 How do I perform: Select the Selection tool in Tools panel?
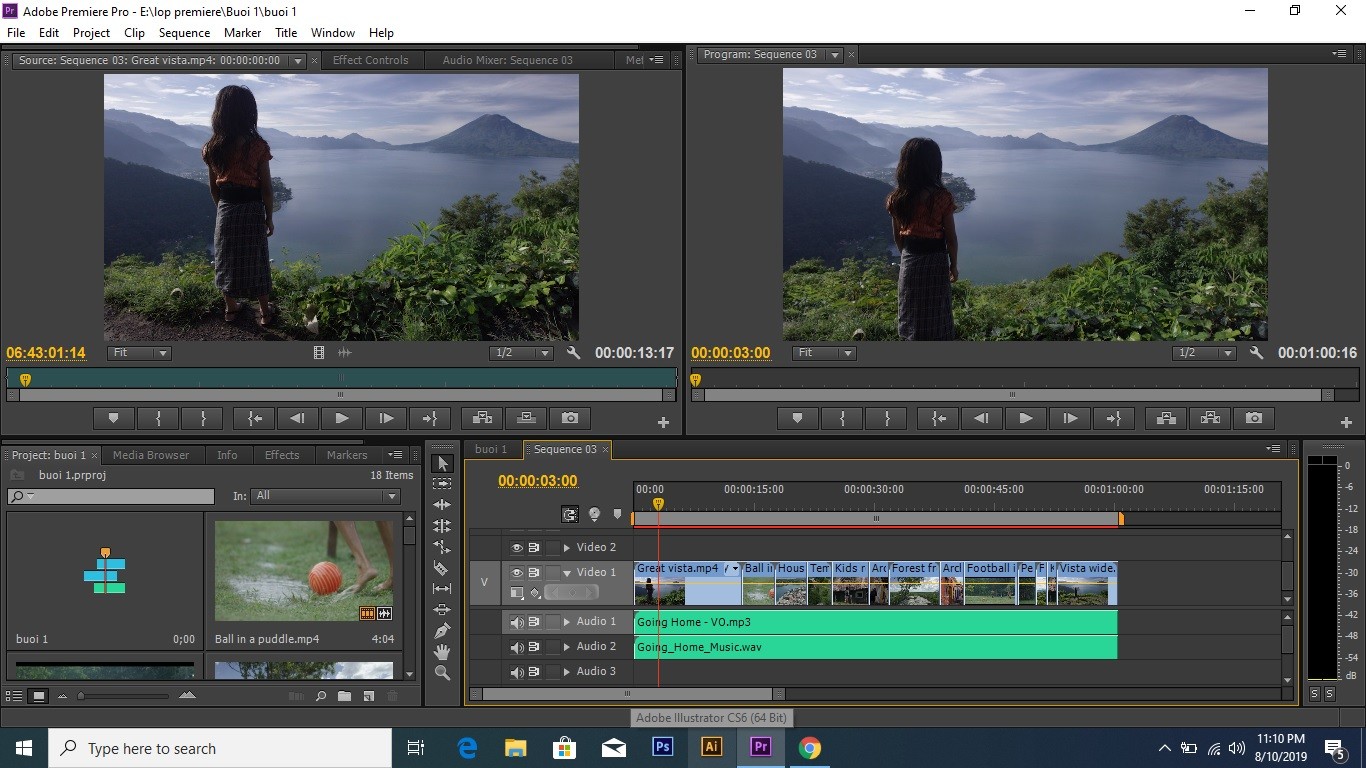pos(442,464)
